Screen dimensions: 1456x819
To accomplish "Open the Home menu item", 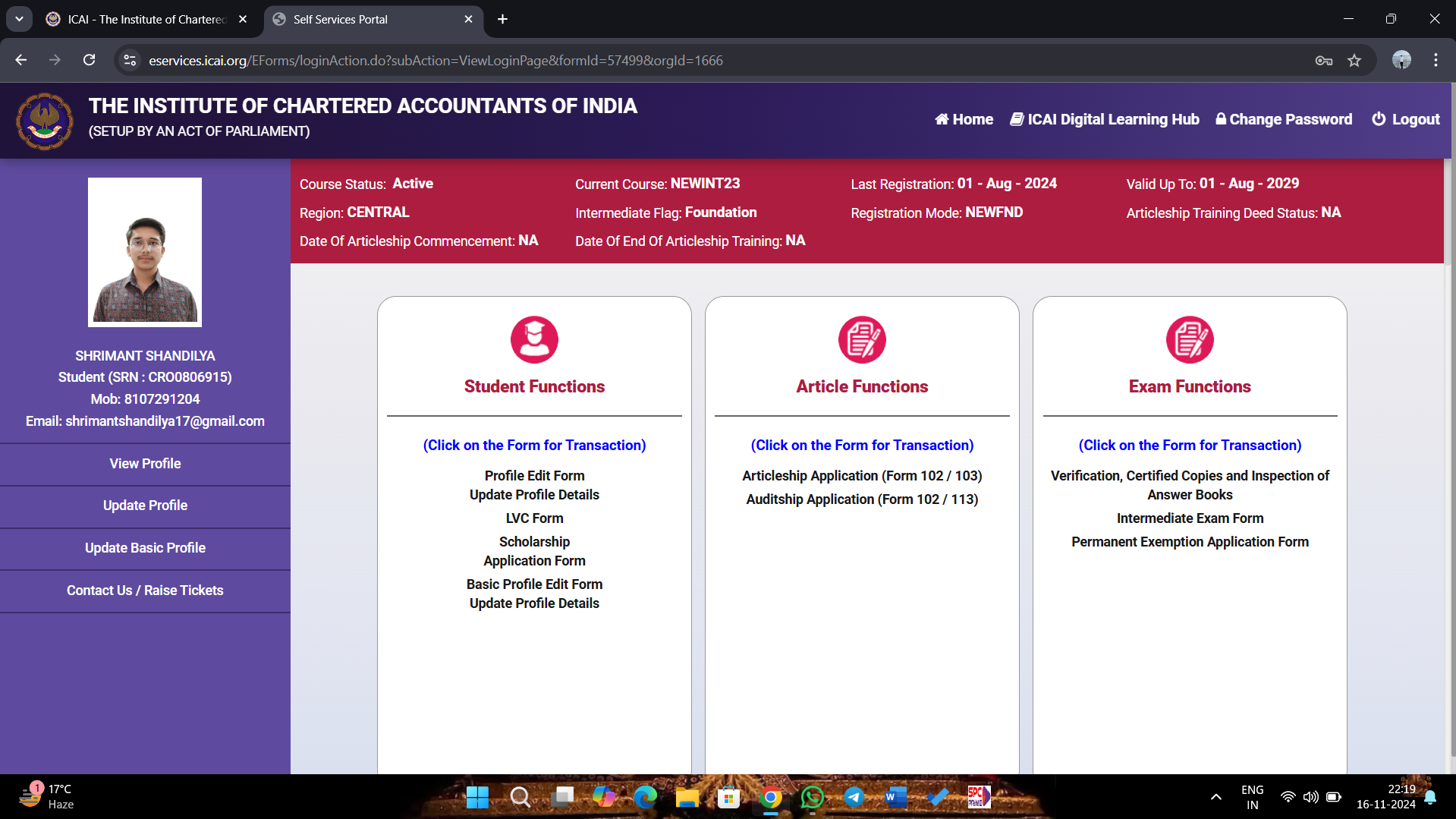I will (964, 119).
